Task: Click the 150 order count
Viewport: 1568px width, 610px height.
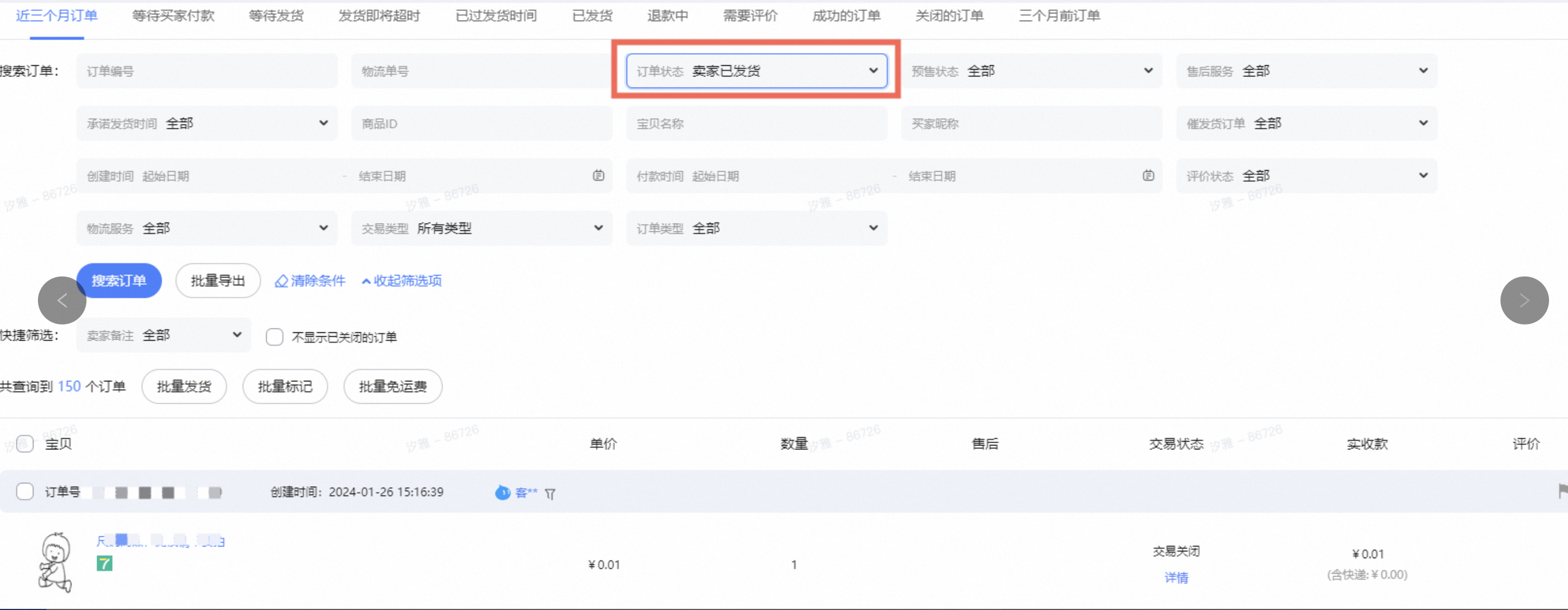Action: click(69, 386)
